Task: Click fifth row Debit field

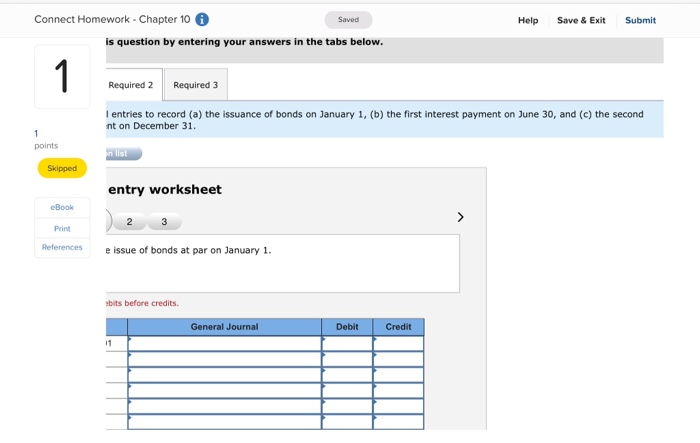Action: coord(347,406)
